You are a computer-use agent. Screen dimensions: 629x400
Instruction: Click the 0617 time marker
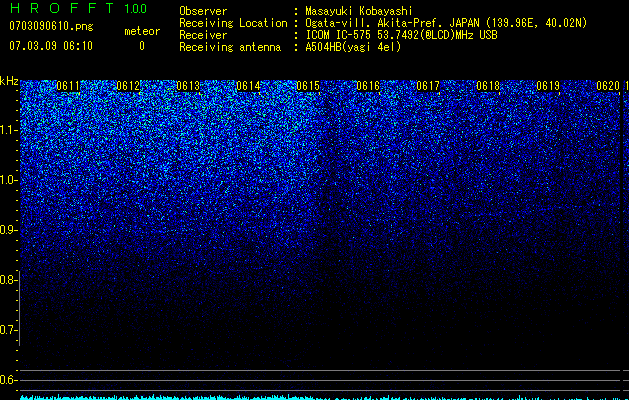coord(428,86)
